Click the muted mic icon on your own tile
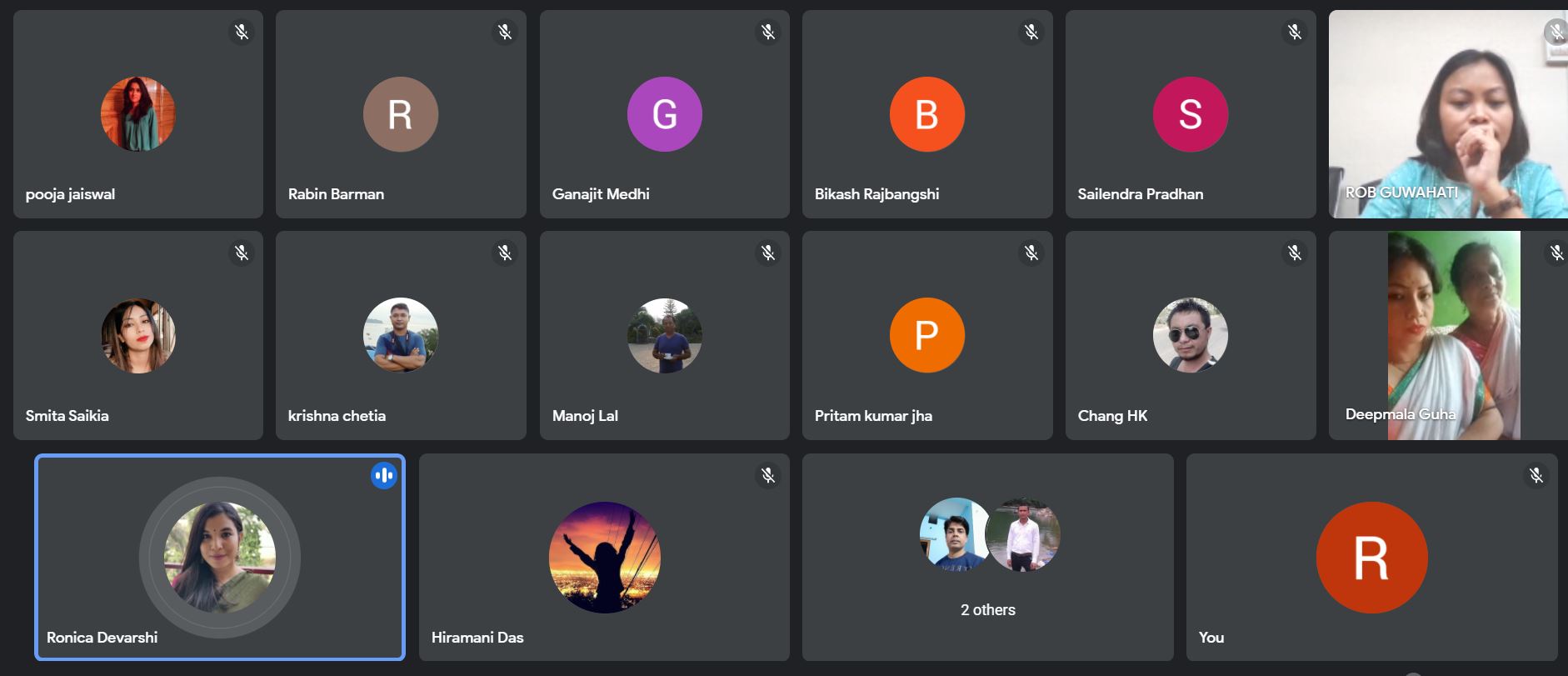1568x676 pixels. coord(1536,476)
